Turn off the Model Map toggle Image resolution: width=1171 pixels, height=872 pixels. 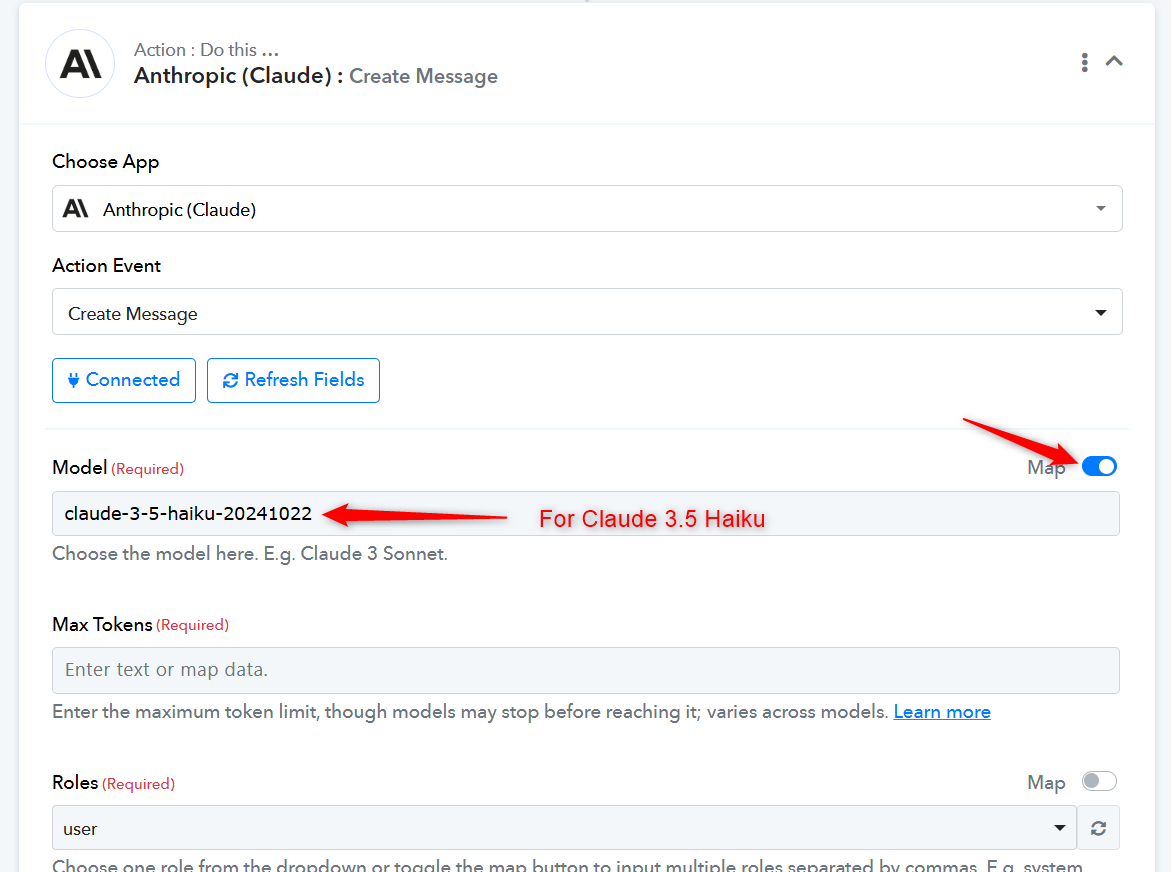1099,467
